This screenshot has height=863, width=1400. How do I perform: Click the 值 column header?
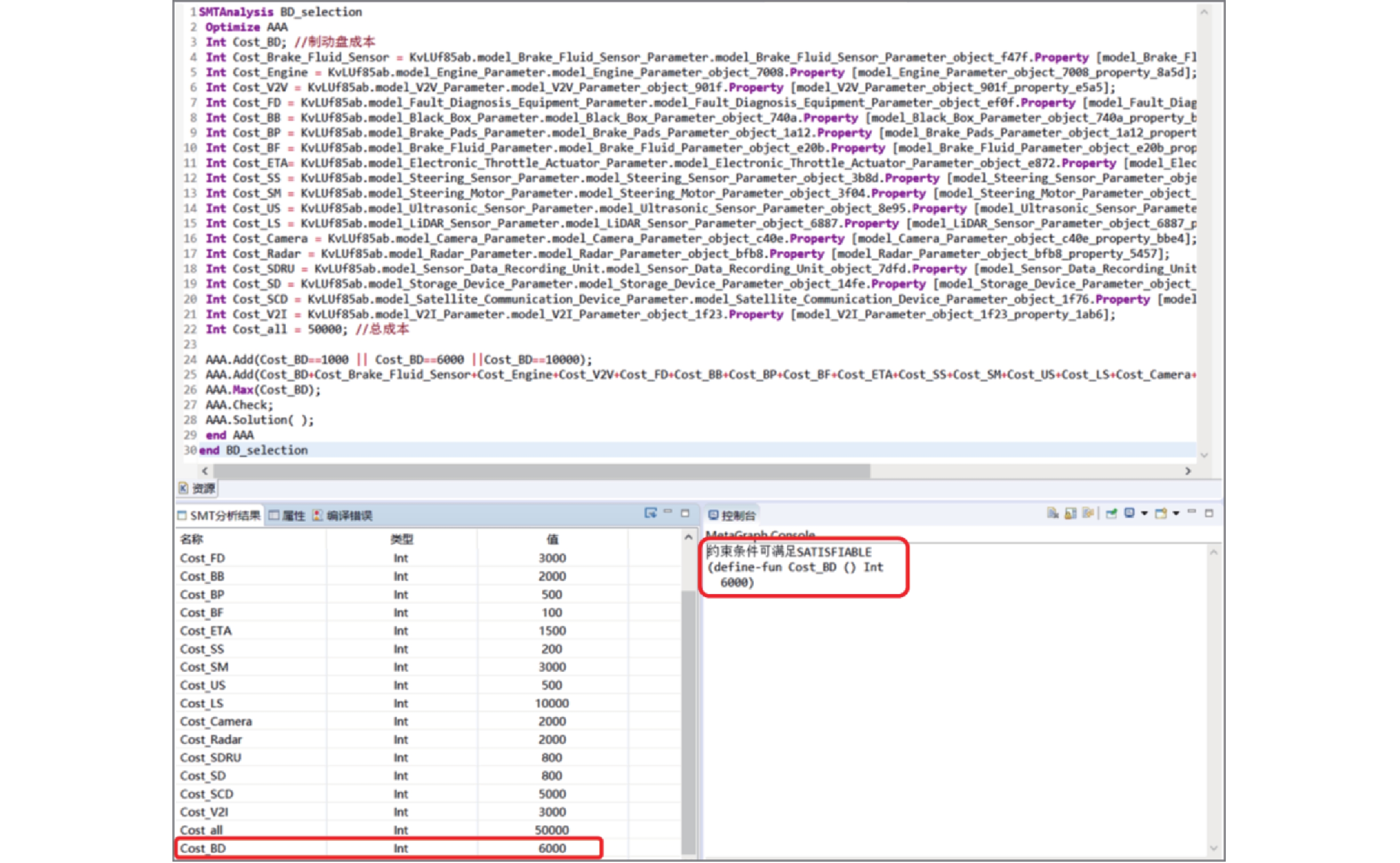click(552, 539)
